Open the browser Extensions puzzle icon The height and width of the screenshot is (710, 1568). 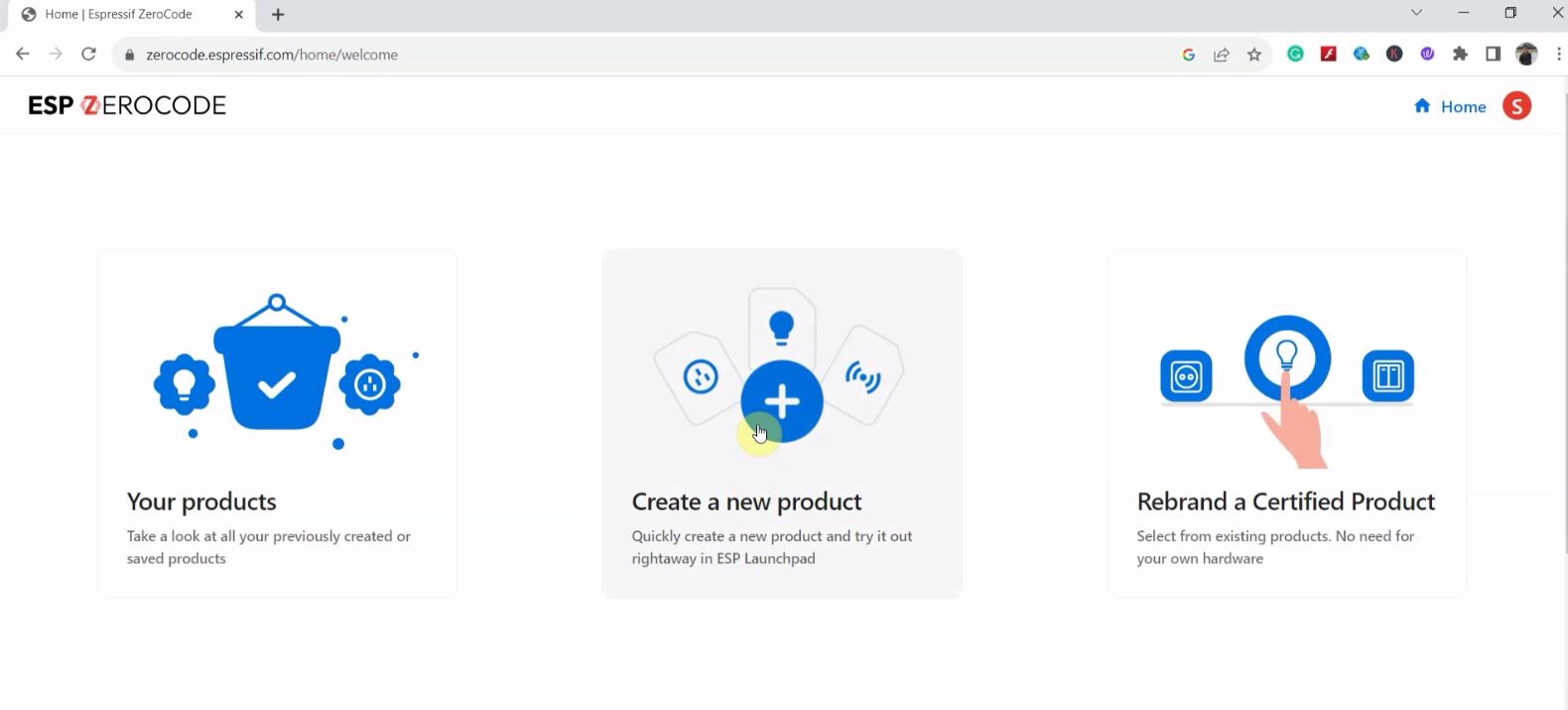(1460, 55)
